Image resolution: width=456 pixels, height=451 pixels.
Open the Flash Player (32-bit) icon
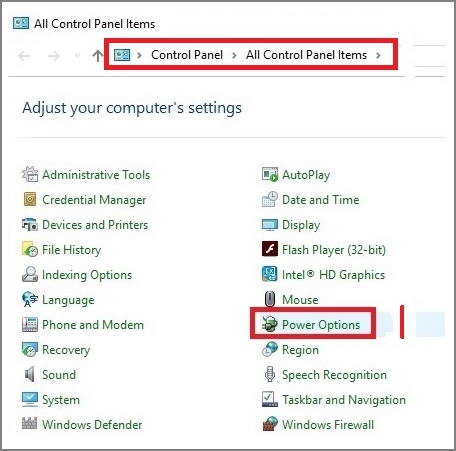[270, 249]
